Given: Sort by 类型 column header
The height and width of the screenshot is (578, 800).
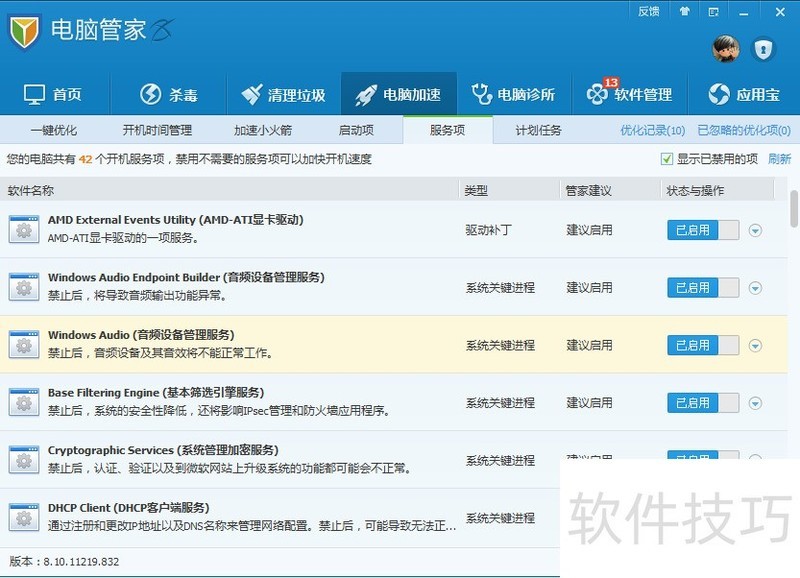Looking at the screenshot, I should tap(476, 191).
